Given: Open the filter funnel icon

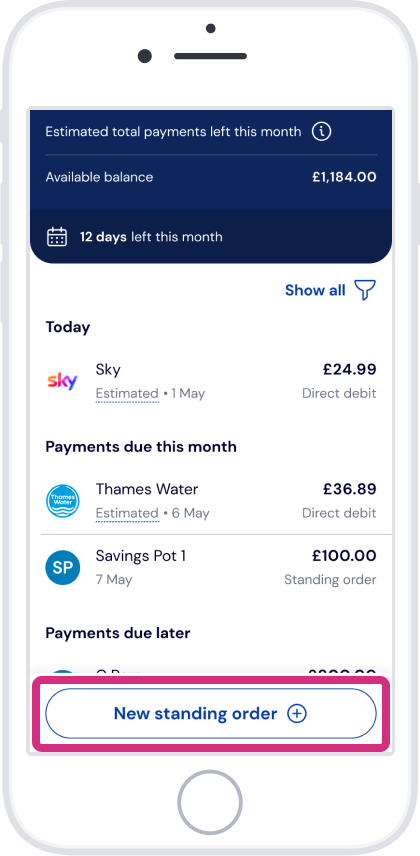Looking at the screenshot, I should coord(365,290).
